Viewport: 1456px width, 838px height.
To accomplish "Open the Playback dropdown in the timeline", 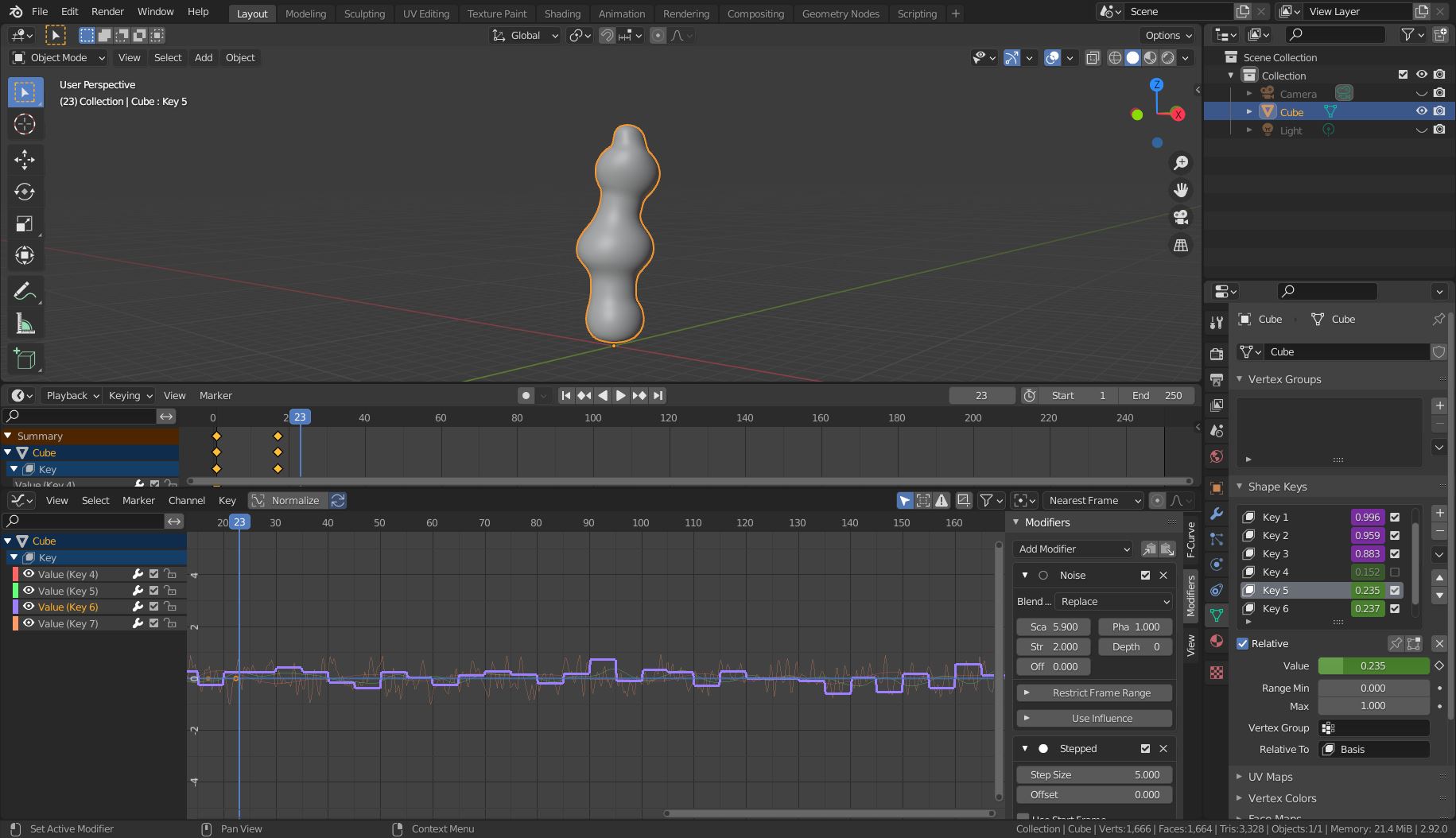I will (72, 395).
